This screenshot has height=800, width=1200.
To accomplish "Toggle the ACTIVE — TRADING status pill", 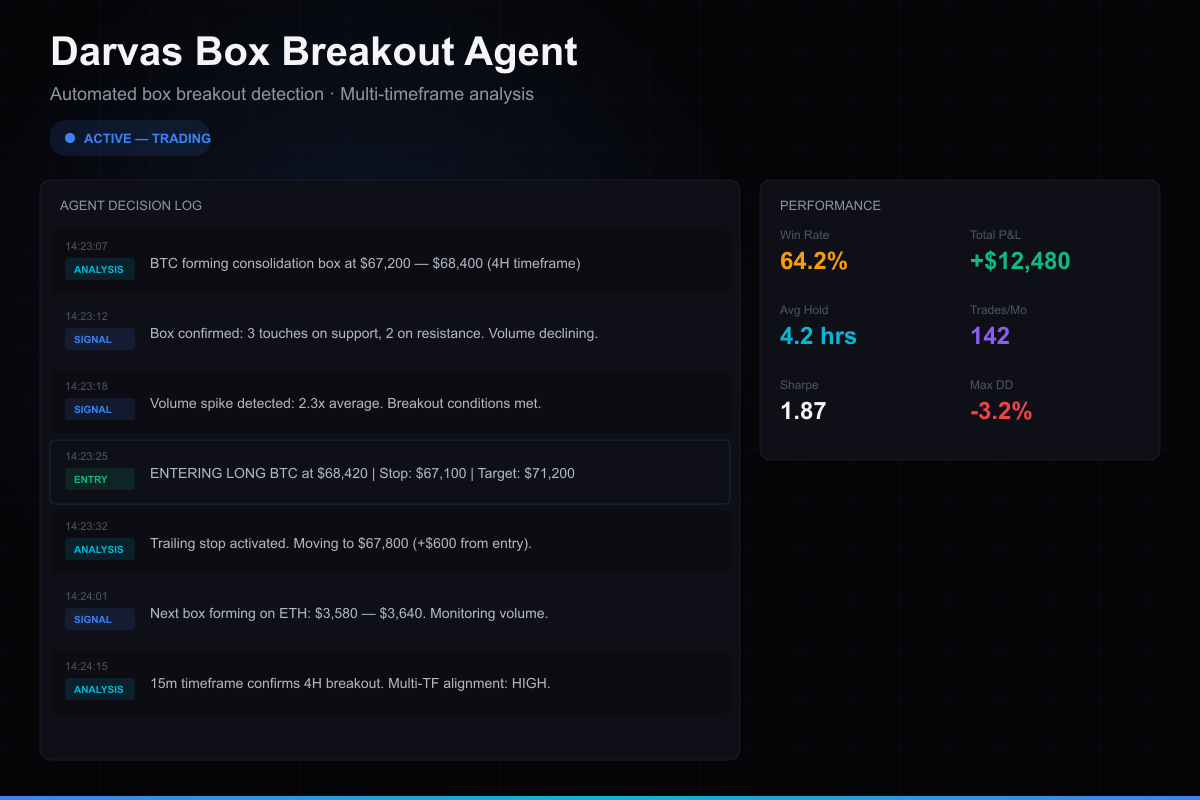I will 130,137.
